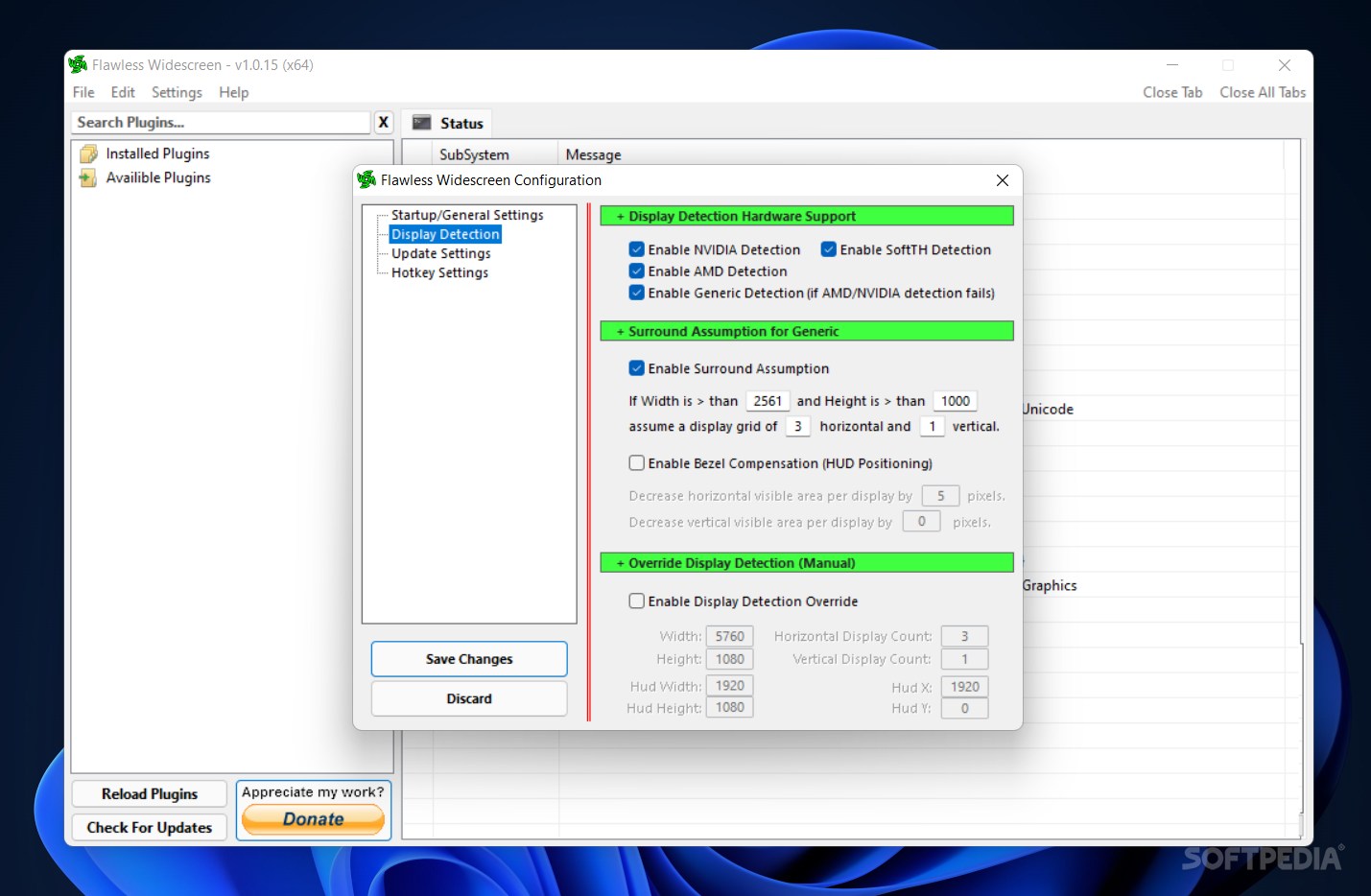Viewport: 1371px width, 896px height.
Task: Click the Reload Plugins button
Action: tap(150, 794)
